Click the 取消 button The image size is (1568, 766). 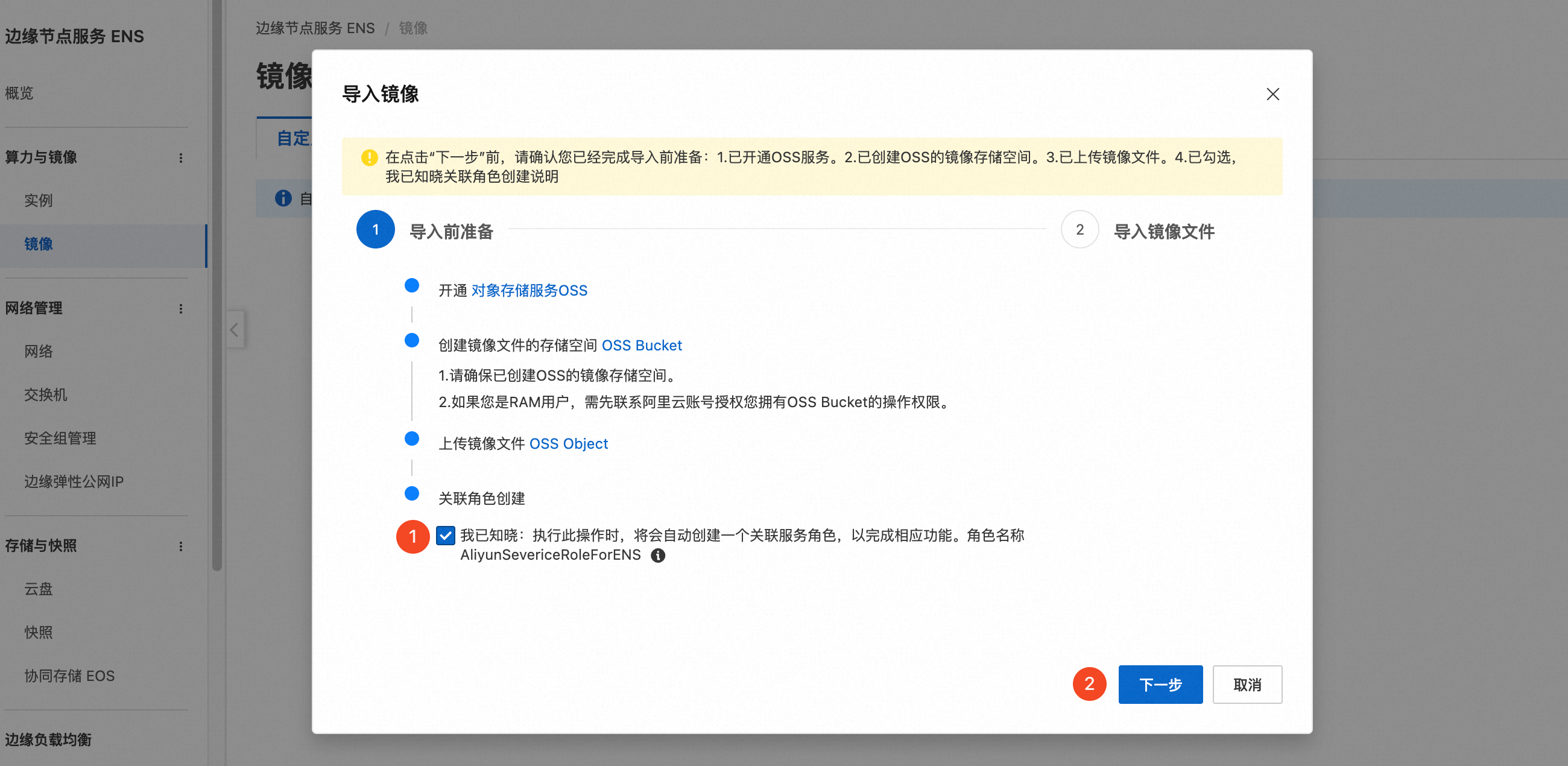1247,685
